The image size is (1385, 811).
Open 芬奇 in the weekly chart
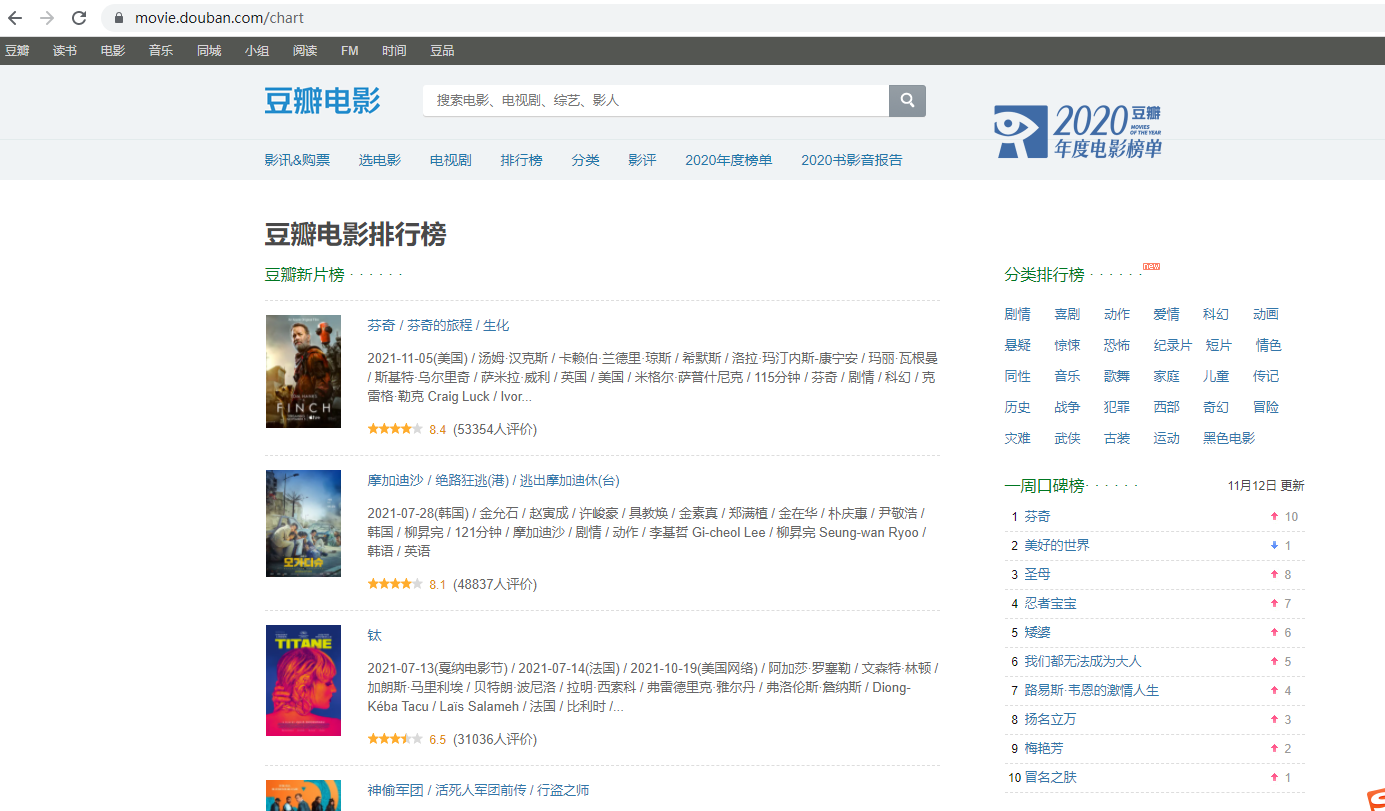(x=1037, y=516)
